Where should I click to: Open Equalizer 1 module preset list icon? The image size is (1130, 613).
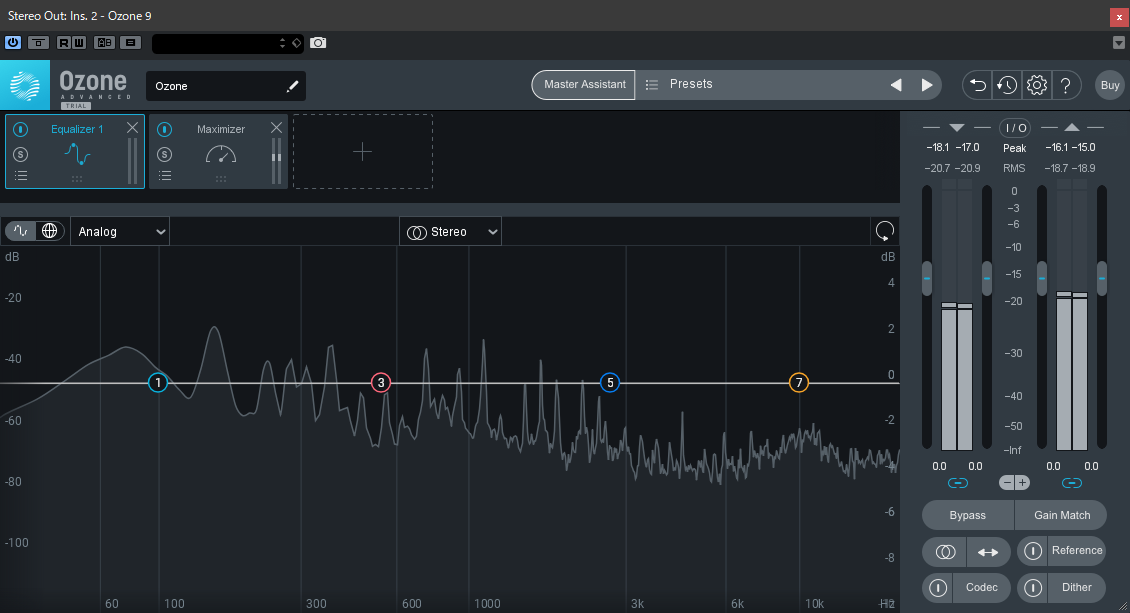[21, 176]
